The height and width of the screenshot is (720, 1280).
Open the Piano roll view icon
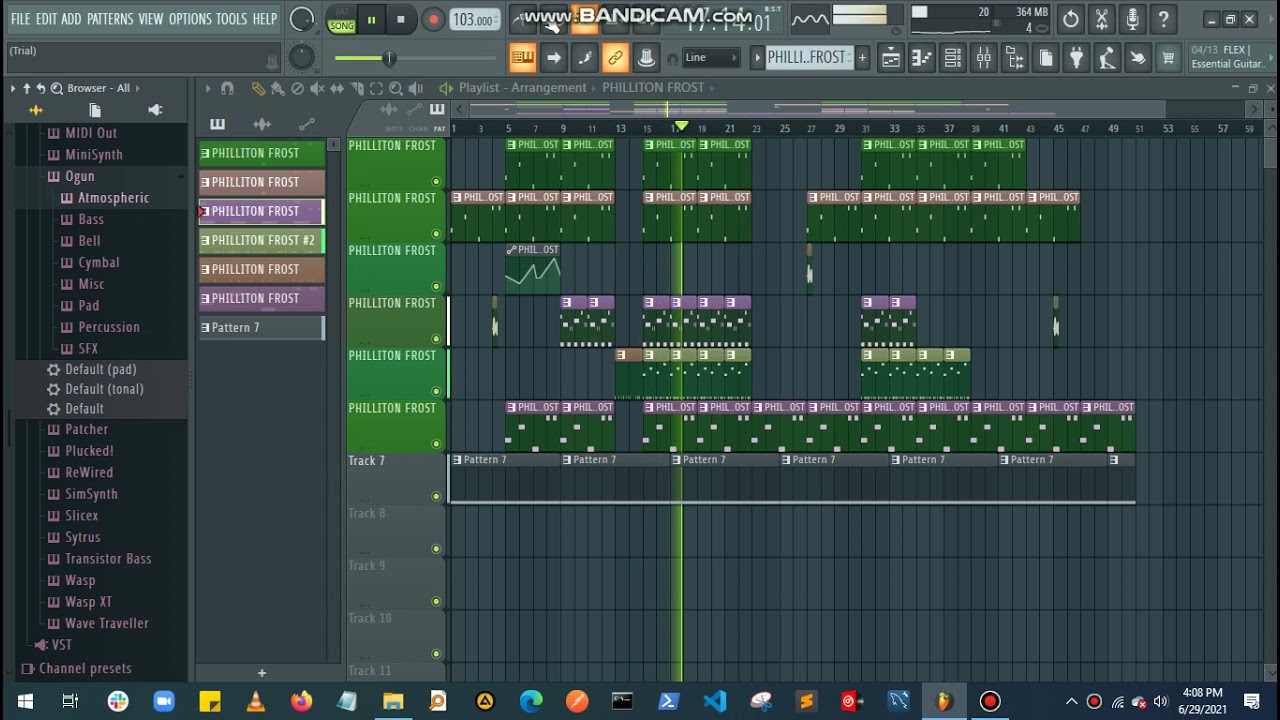click(922, 58)
